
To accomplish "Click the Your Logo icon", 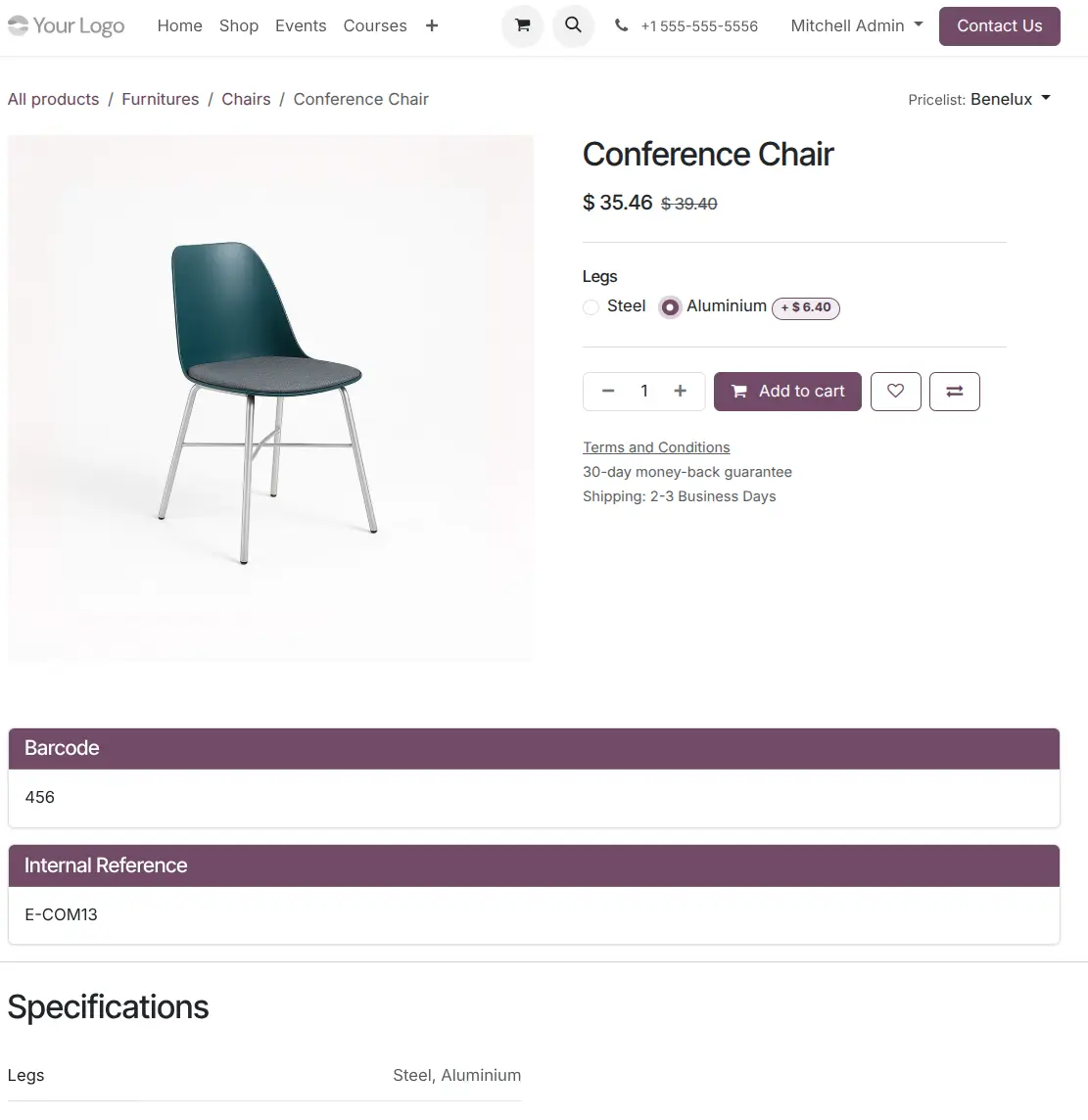I will (67, 25).
